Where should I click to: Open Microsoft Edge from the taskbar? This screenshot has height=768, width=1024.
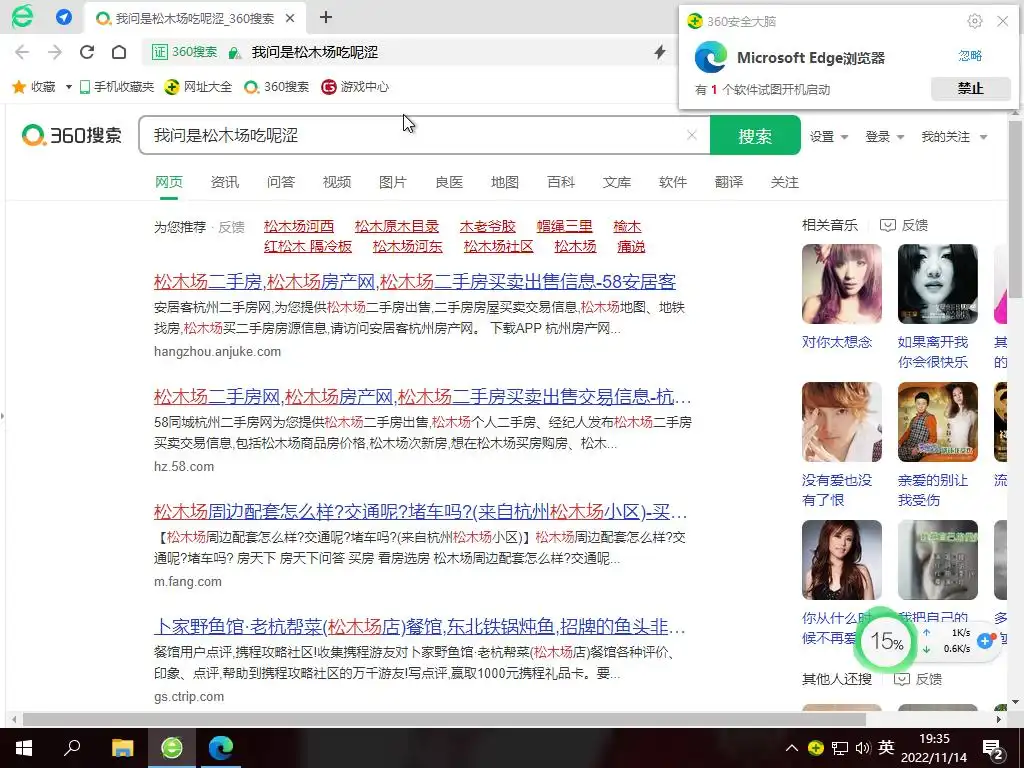click(221, 748)
